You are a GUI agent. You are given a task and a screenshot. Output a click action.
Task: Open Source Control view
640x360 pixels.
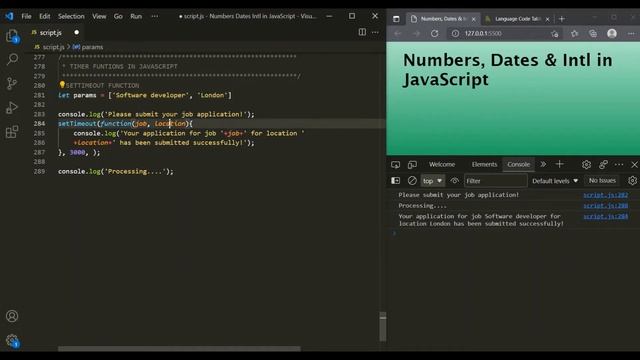(12, 84)
